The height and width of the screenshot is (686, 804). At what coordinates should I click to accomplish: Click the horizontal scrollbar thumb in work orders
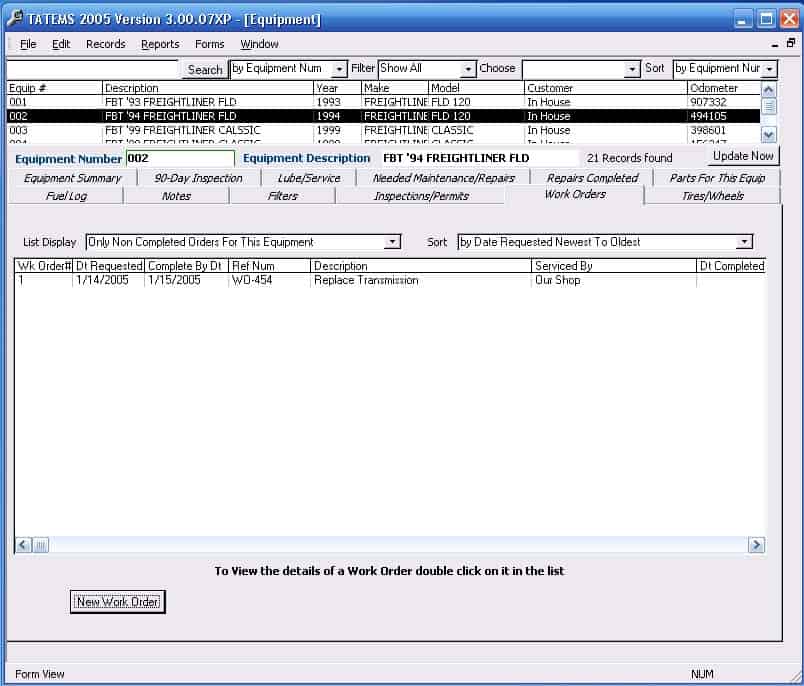pos(41,544)
